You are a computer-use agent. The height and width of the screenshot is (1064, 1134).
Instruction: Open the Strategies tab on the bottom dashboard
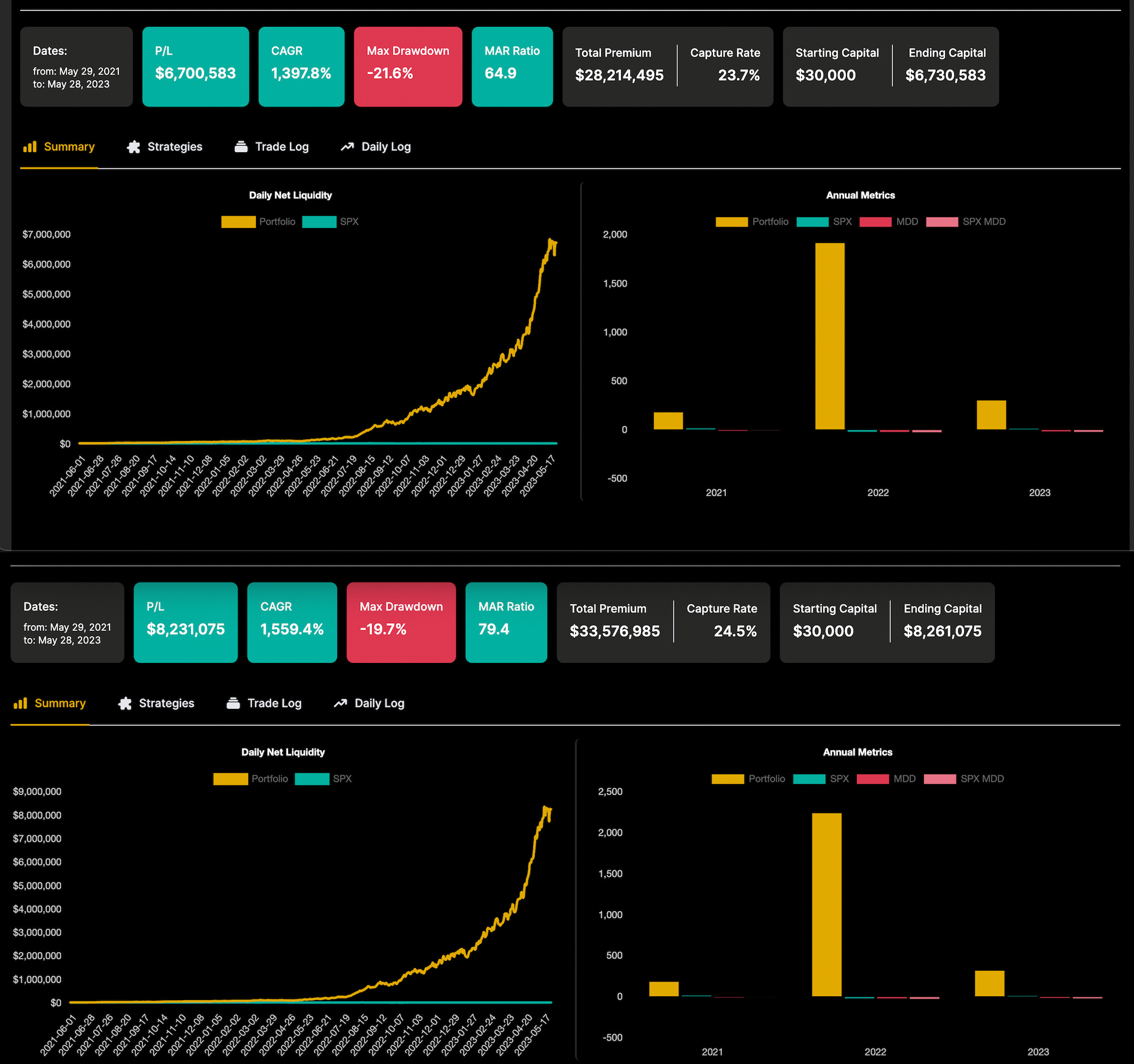(156, 703)
